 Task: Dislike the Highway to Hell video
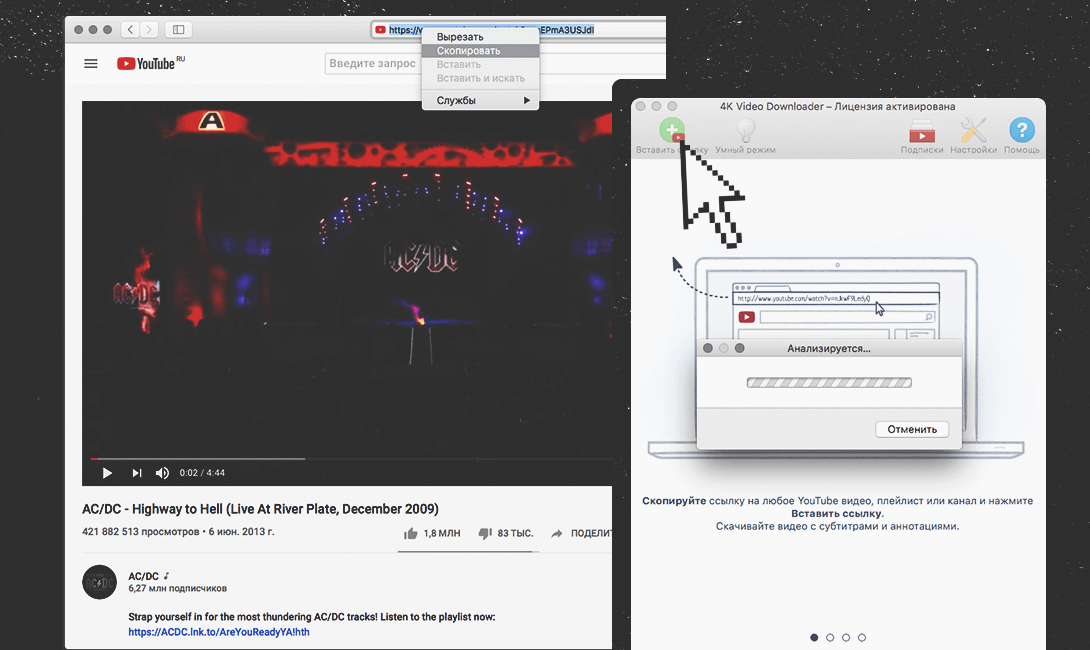point(485,533)
